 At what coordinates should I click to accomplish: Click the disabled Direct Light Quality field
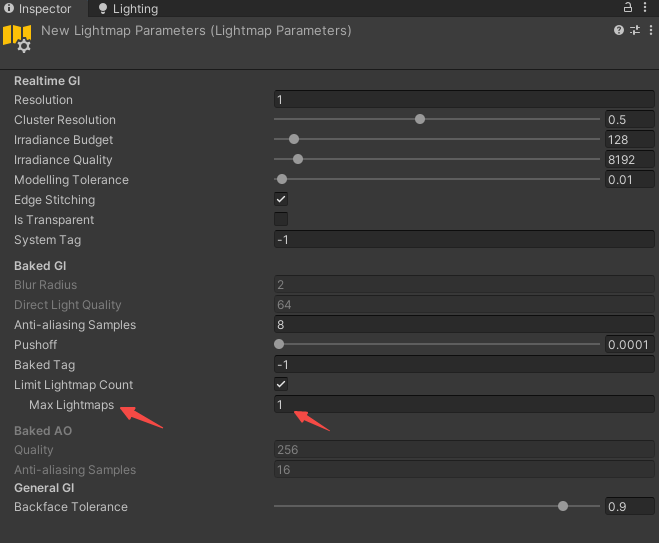click(464, 305)
